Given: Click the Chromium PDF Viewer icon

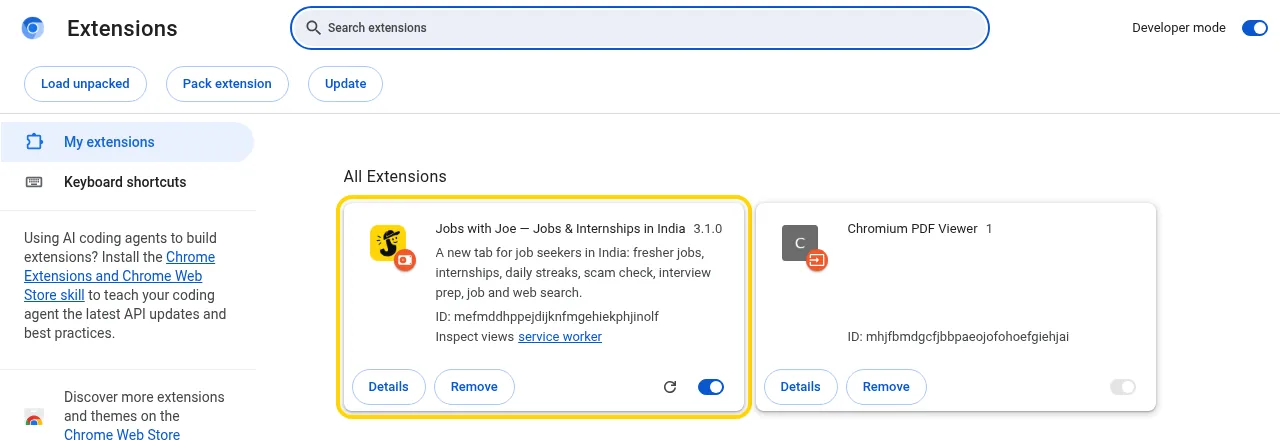Looking at the screenshot, I should tap(800, 243).
